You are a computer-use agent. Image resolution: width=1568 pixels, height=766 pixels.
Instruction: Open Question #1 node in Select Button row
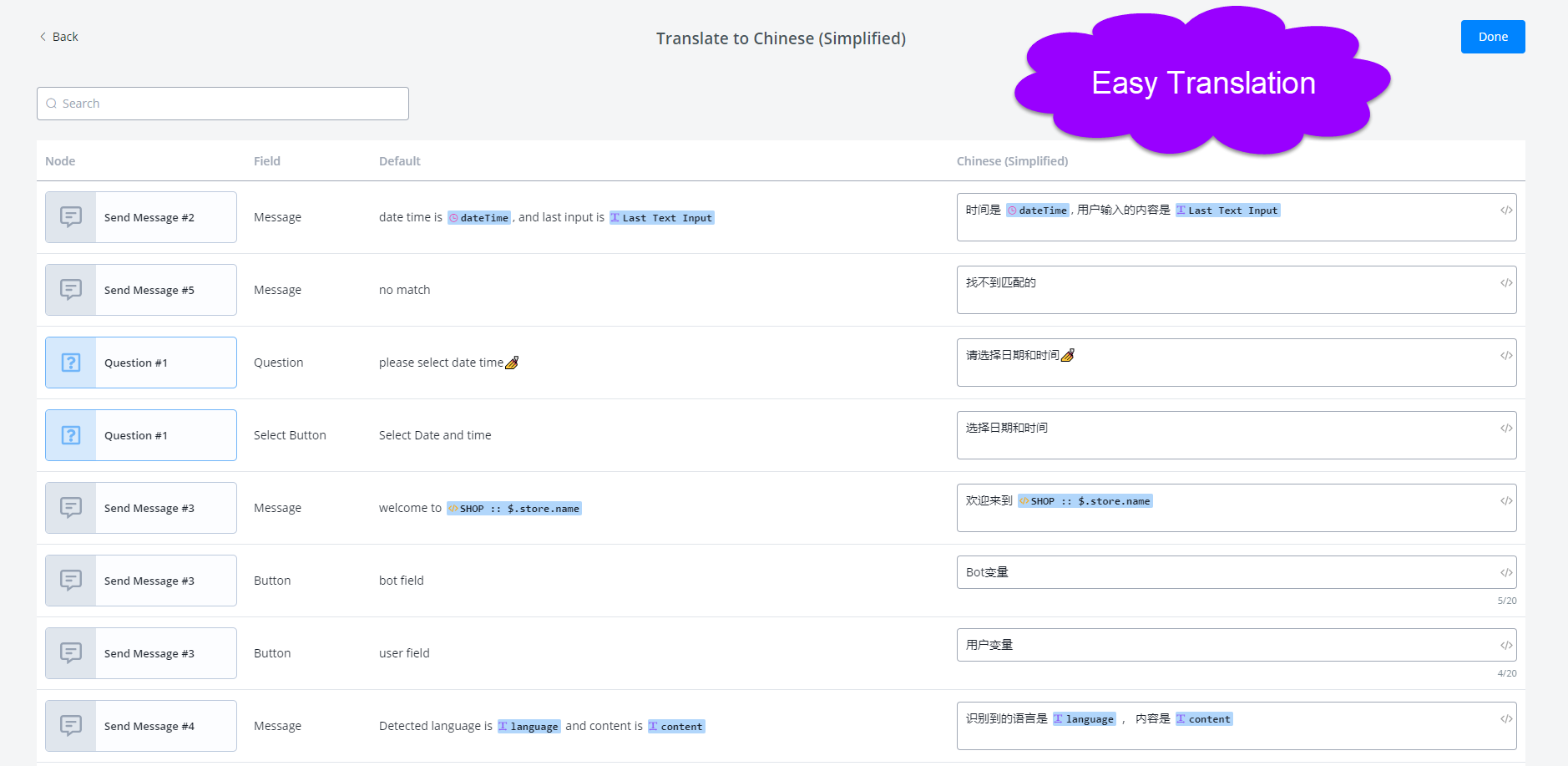(141, 435)
